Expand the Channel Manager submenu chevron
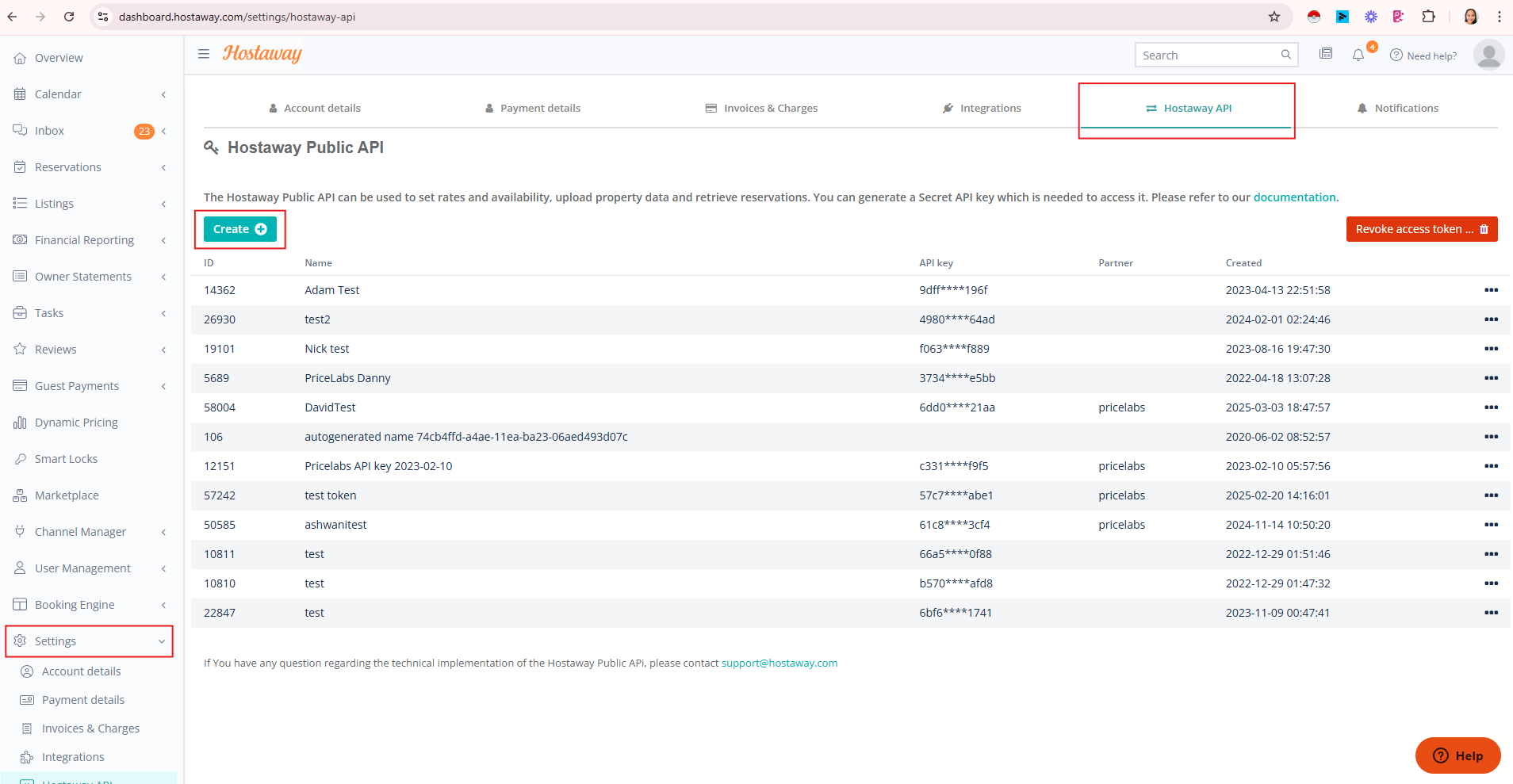The height and width of the screenshot is (784, 1513). tap(164, 532)
